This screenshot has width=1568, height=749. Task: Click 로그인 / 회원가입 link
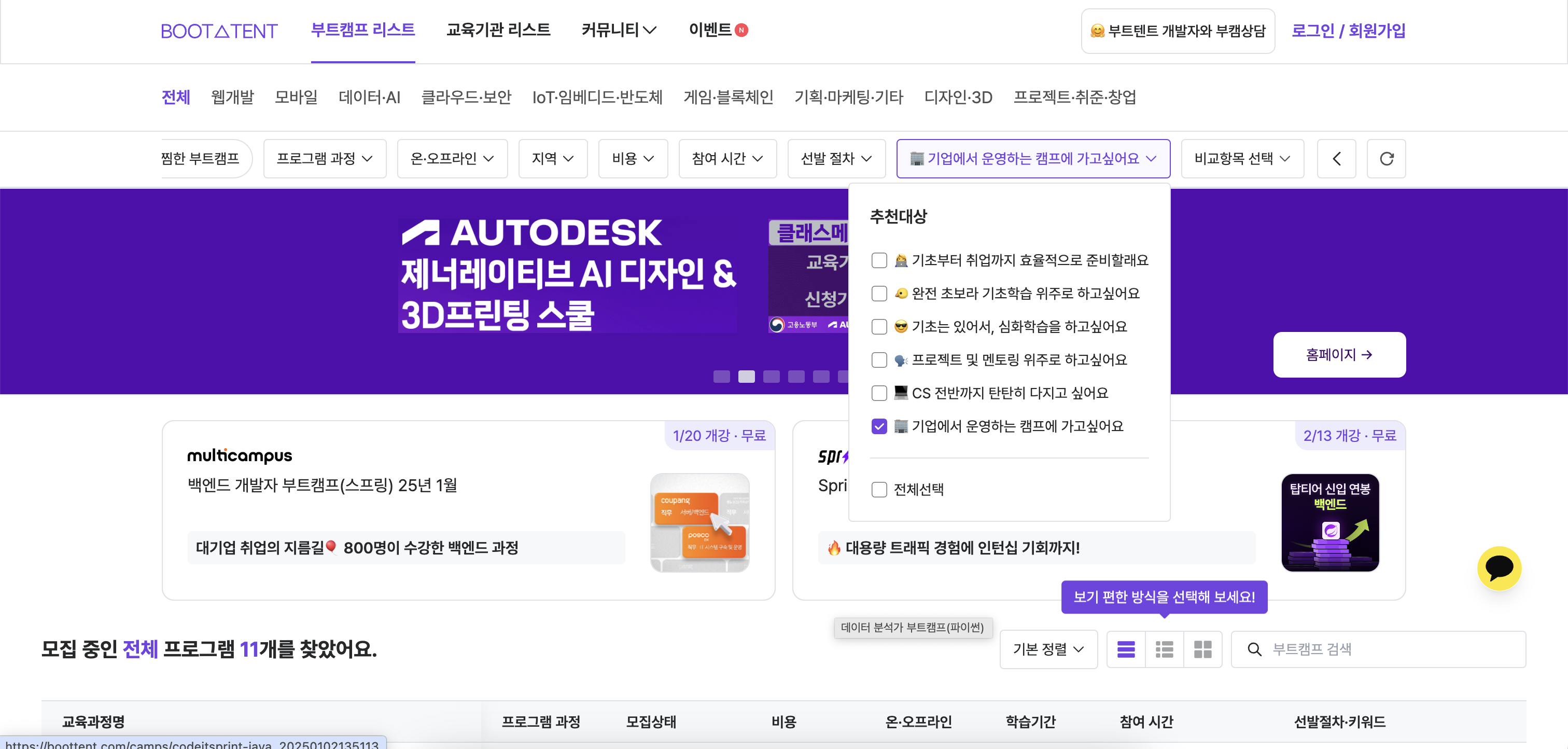(1348, 31)
